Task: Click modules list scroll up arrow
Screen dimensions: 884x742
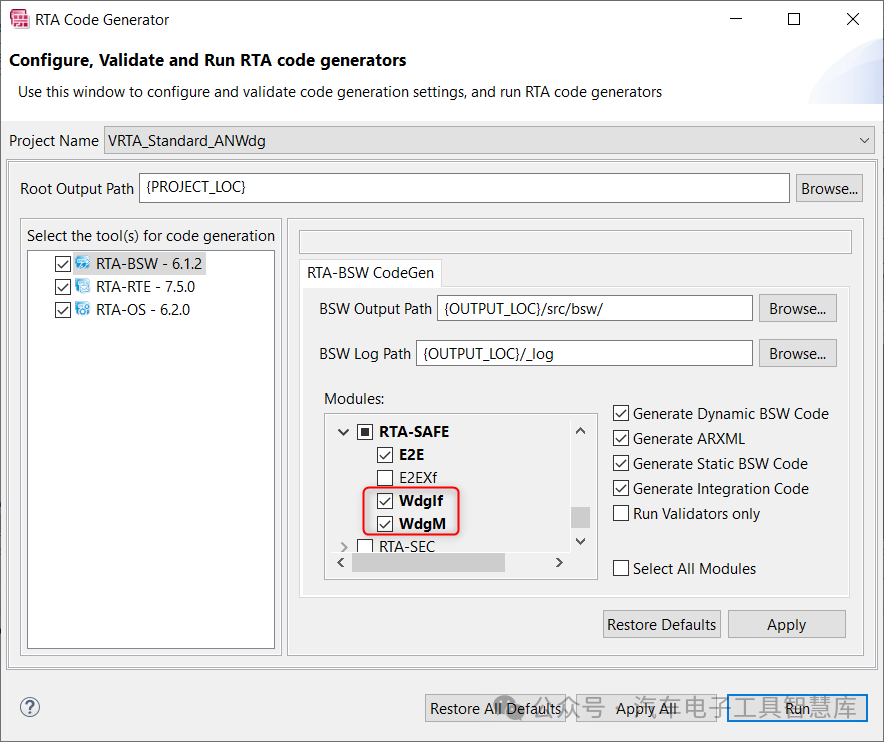Action: pyautogui.click(x=580, y=431)
